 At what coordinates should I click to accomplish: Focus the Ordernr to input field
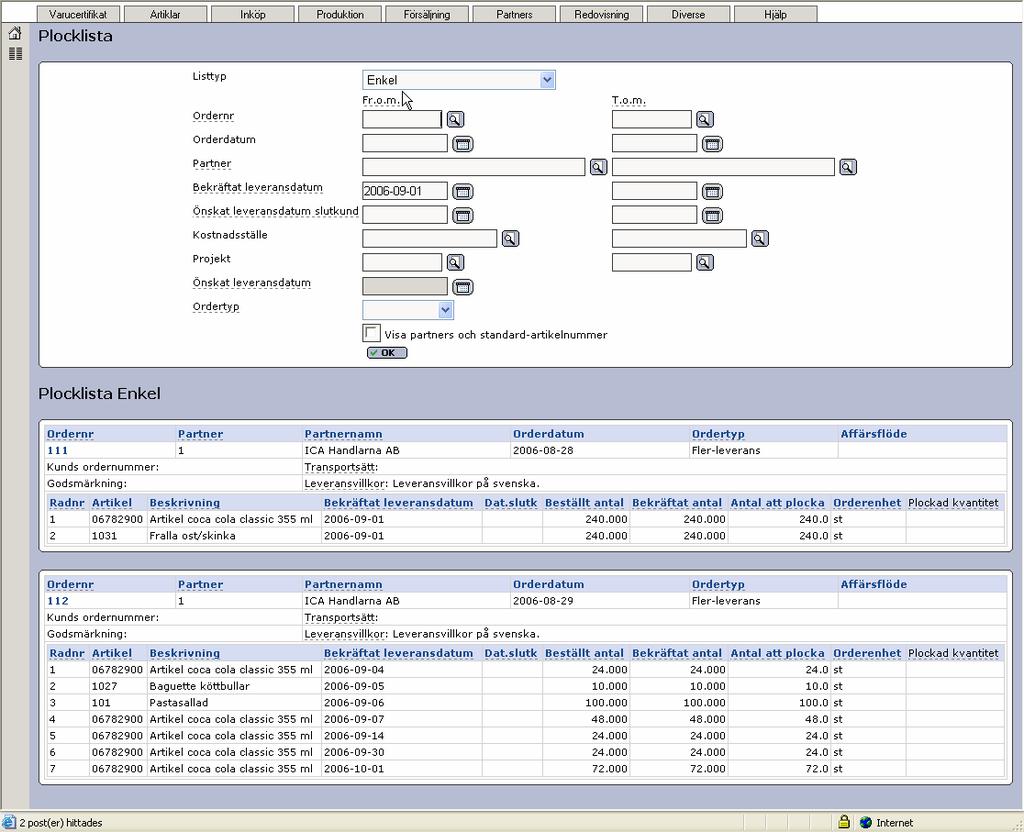pyautogui.click(x=652, y=119)
